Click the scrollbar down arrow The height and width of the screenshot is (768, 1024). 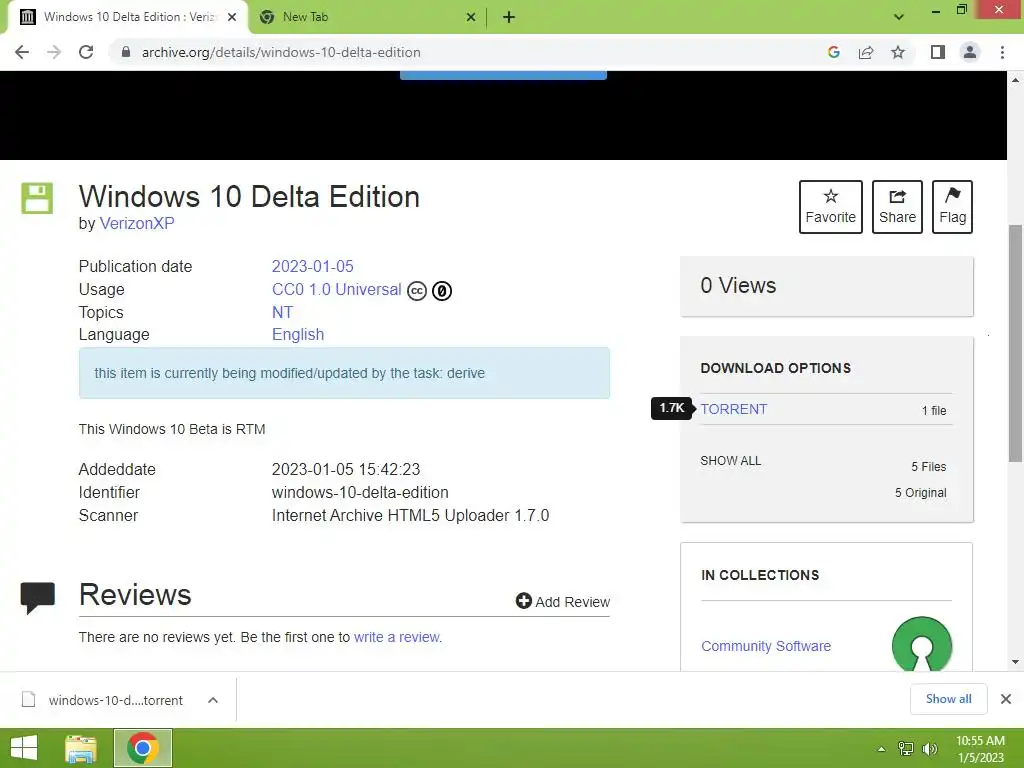(1016, 662)
